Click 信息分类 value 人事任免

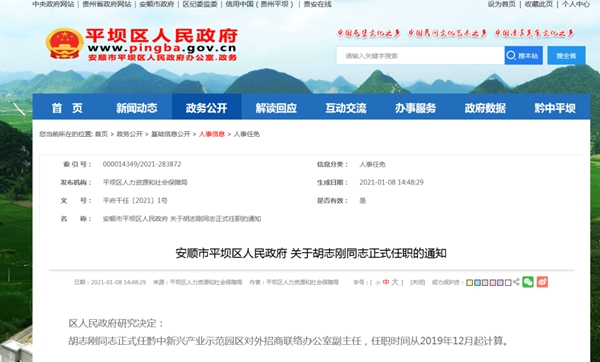pos(372,164)
